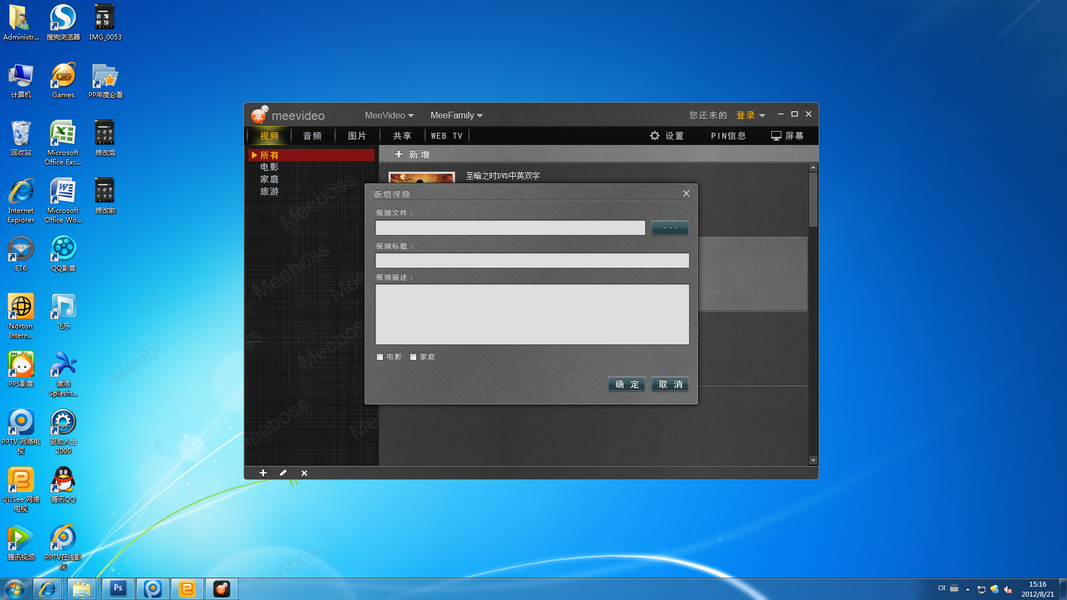This screenshot has width=1067, height=600.
Task: Select the IMG_0053 desktop file
Action: tap(105, 22)
